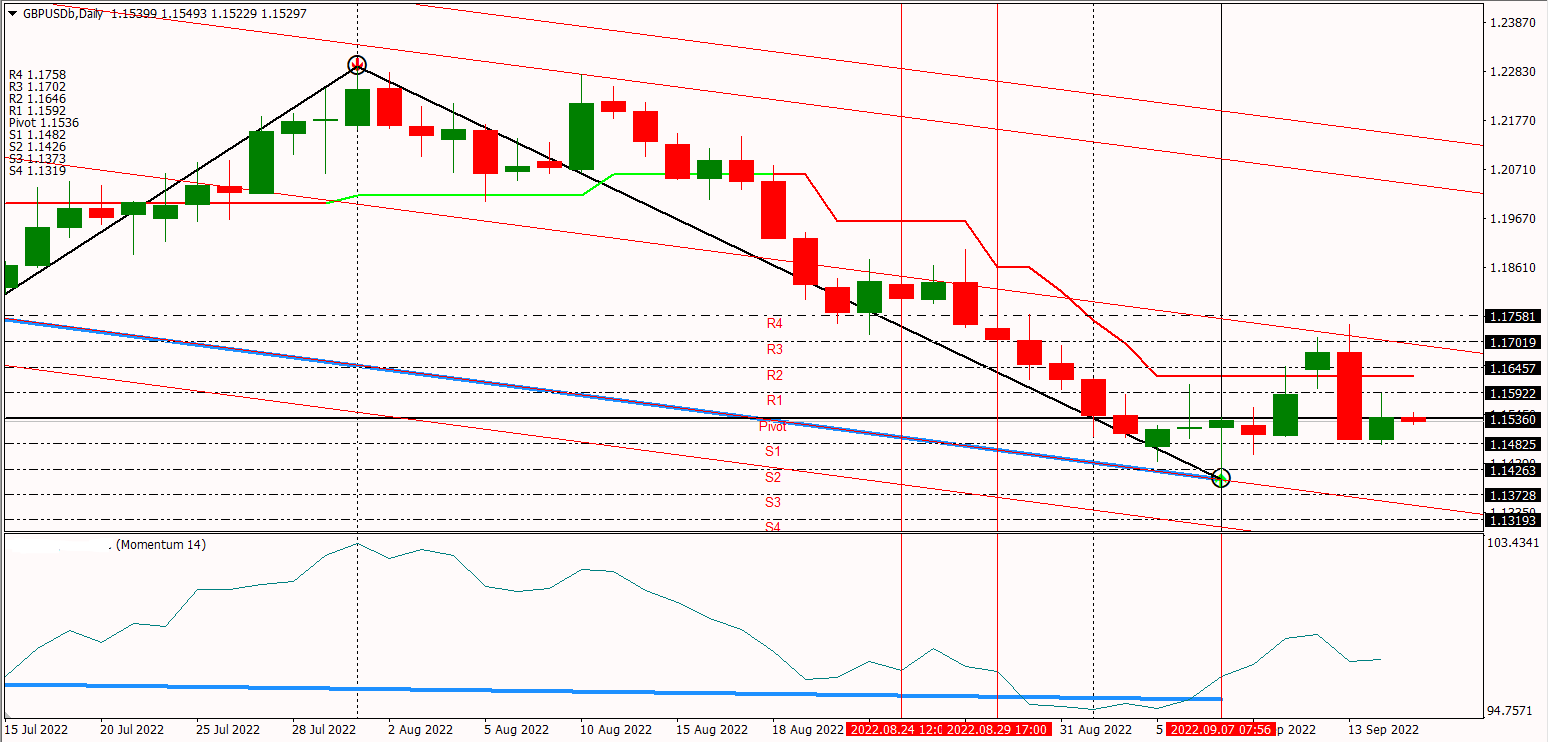Click the 28 Jul 2022 date label
Image resolution: width=1549 pixels, height=742 pixels.
(325, 730)
